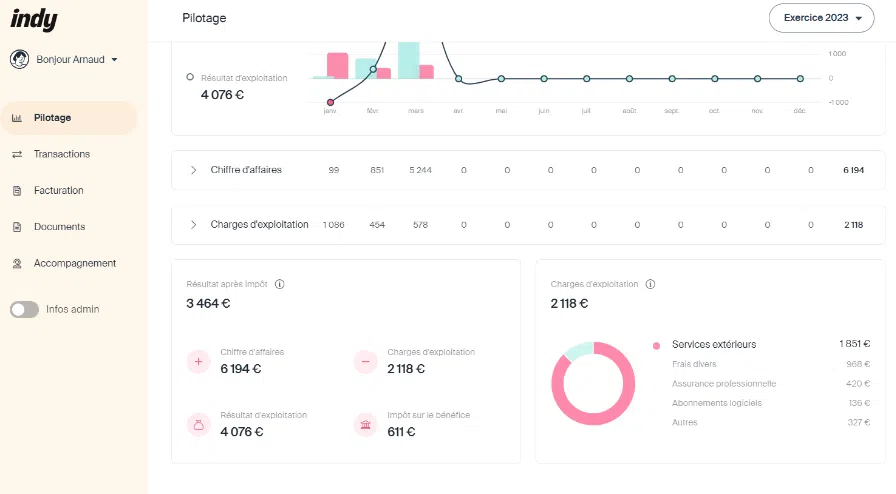Toggle the Infos admin switch

(x=24, y=310)
